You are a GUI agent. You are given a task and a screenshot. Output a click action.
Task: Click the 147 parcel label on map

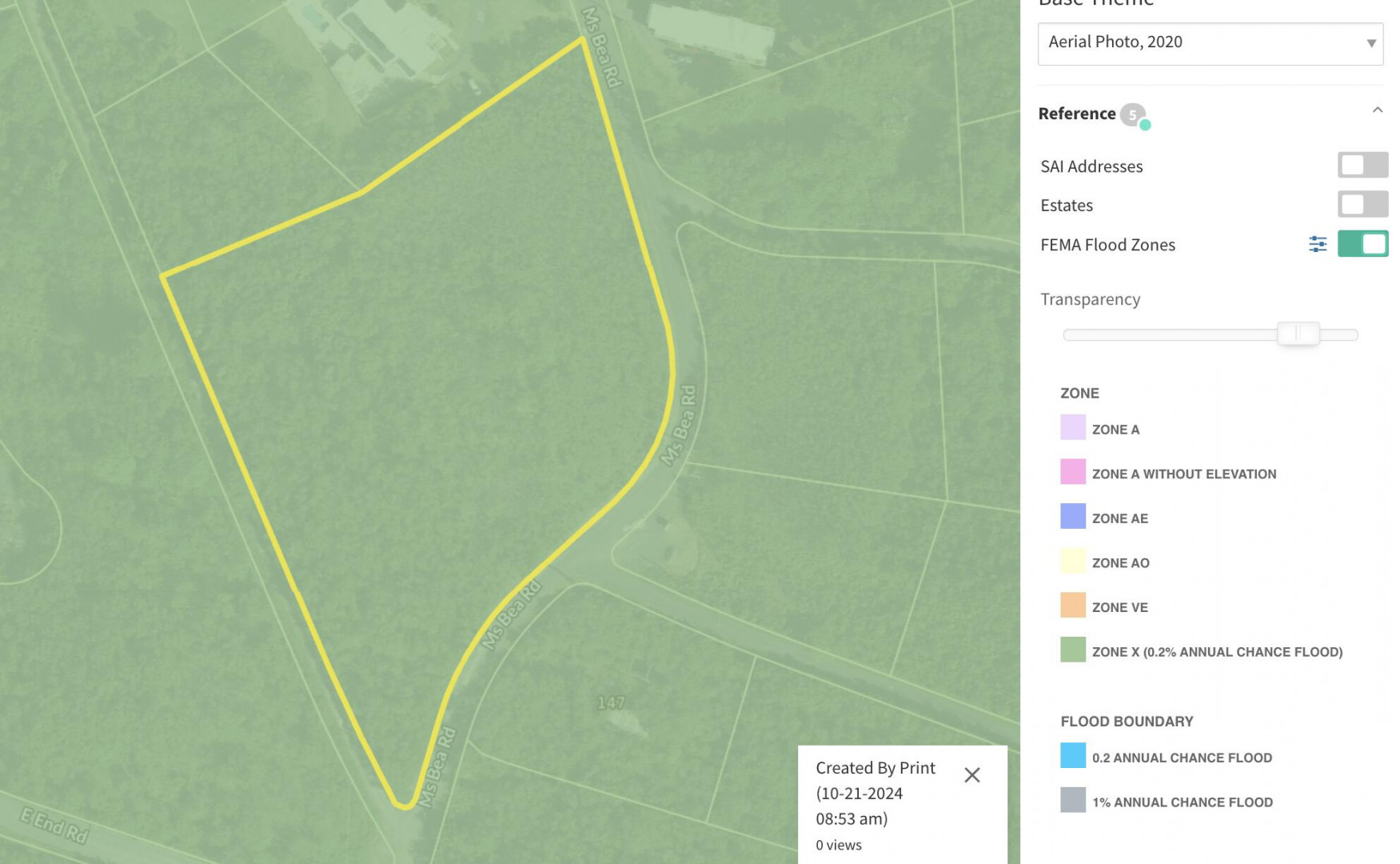tap(610, 702)
